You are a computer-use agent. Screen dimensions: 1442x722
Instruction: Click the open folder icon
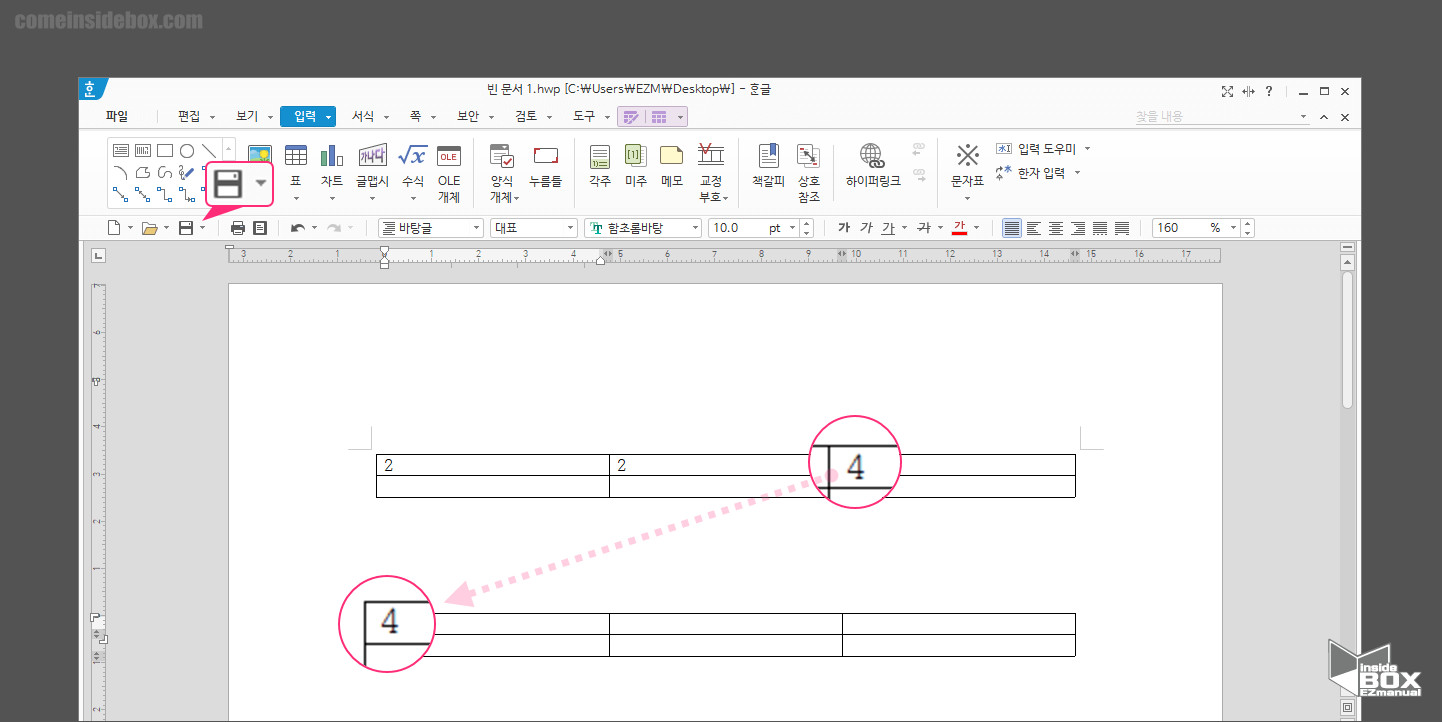[x=150, y=228]
